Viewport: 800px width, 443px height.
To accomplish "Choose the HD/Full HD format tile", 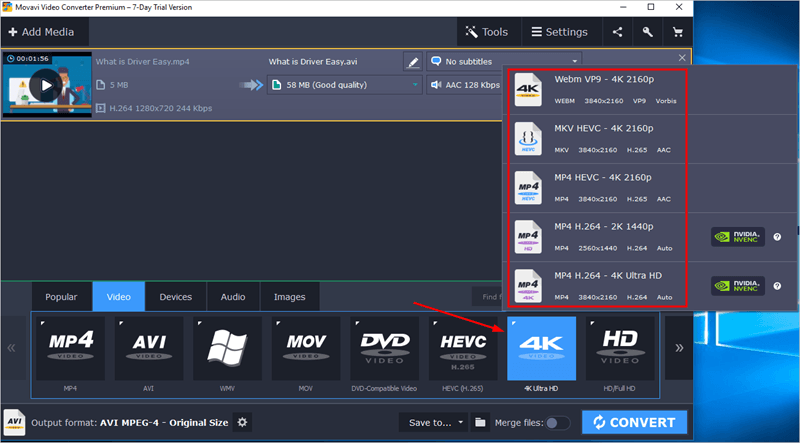I will click(x=620, y=349).
